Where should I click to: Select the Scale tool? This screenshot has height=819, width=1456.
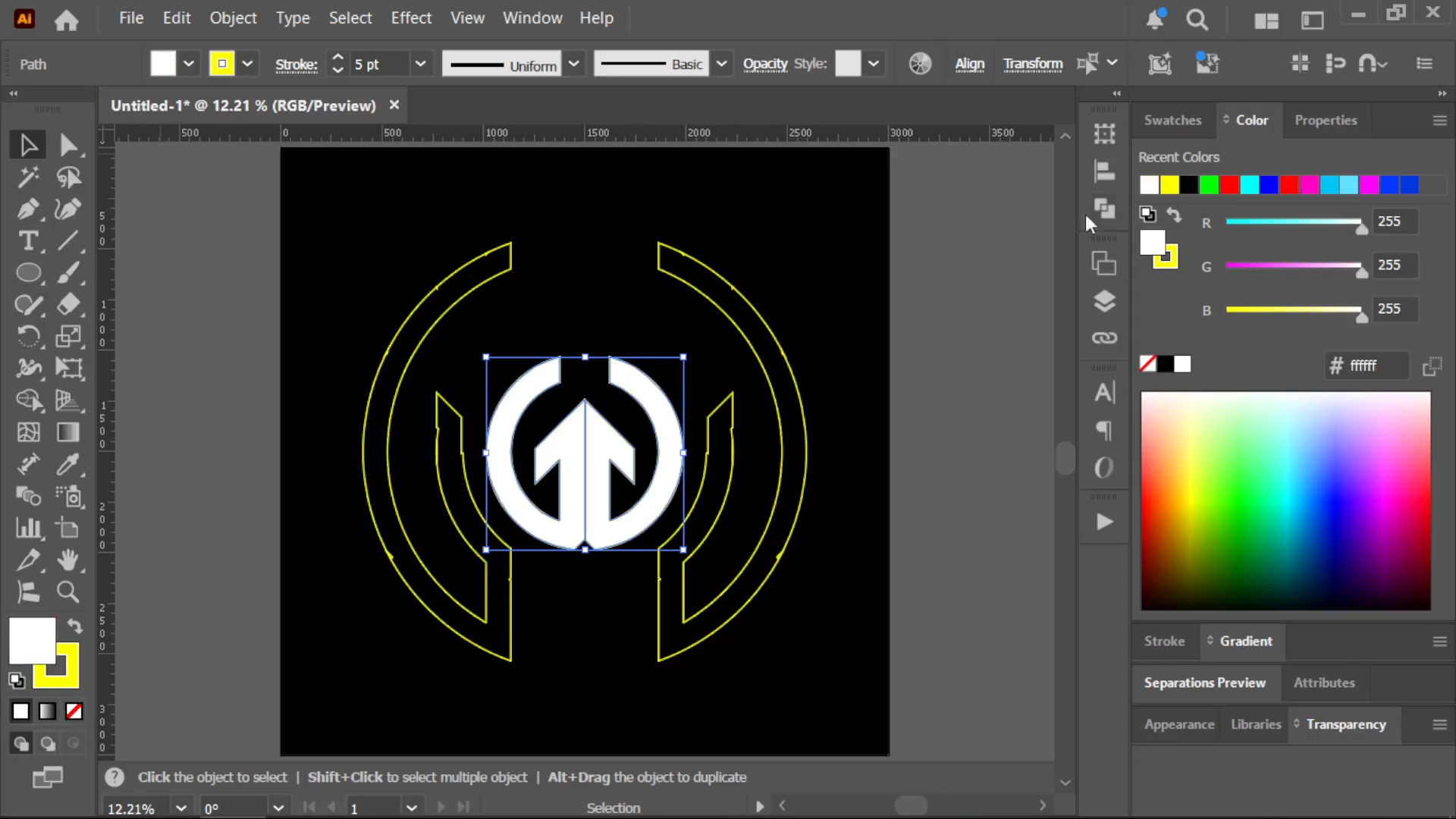[x=68, y=337]
